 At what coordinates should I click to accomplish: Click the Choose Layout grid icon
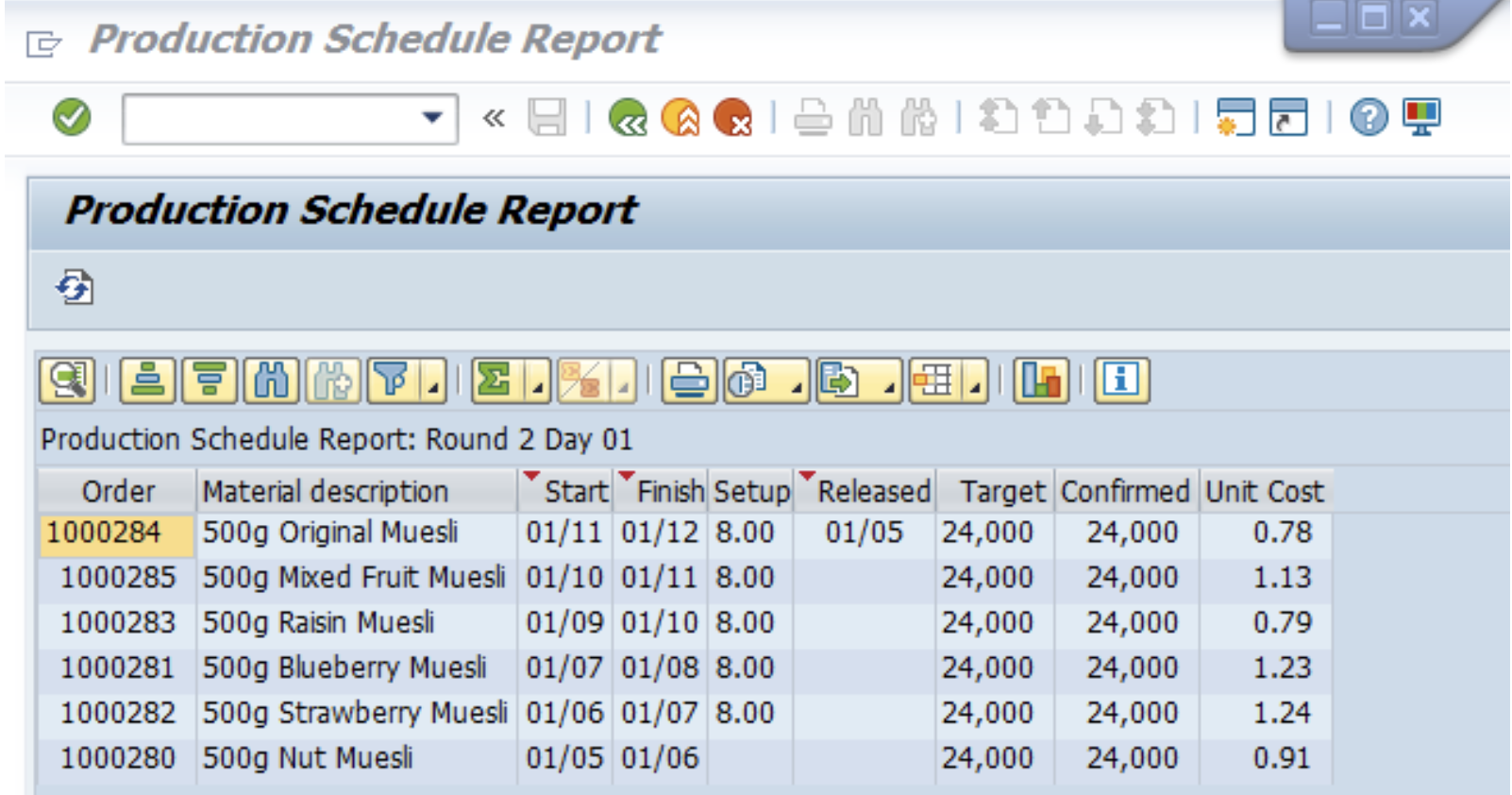934,381
